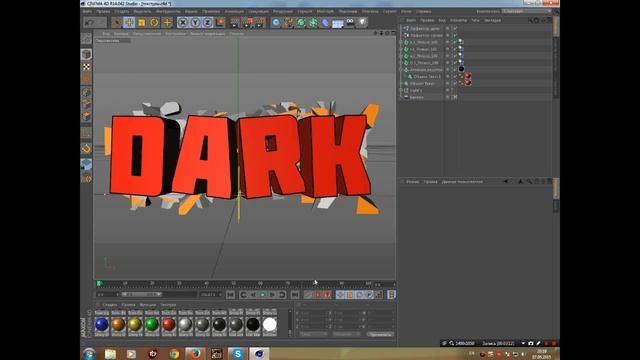Open Chrome from the Windows taskbar
The width and height of the screenshot is (640, 360).
pyautogui.click(x=174, y=354)
